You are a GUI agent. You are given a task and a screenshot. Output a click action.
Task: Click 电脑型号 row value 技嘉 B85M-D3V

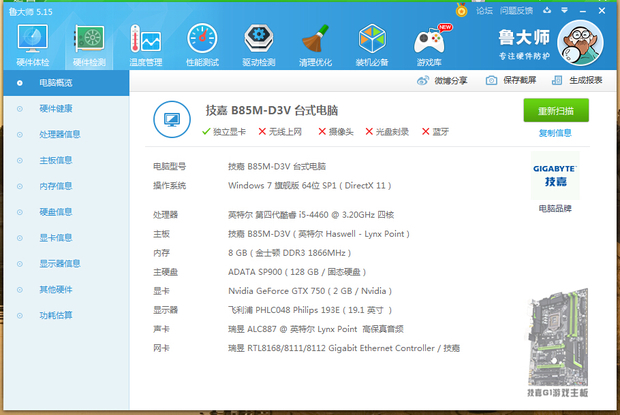click(277, 167)
